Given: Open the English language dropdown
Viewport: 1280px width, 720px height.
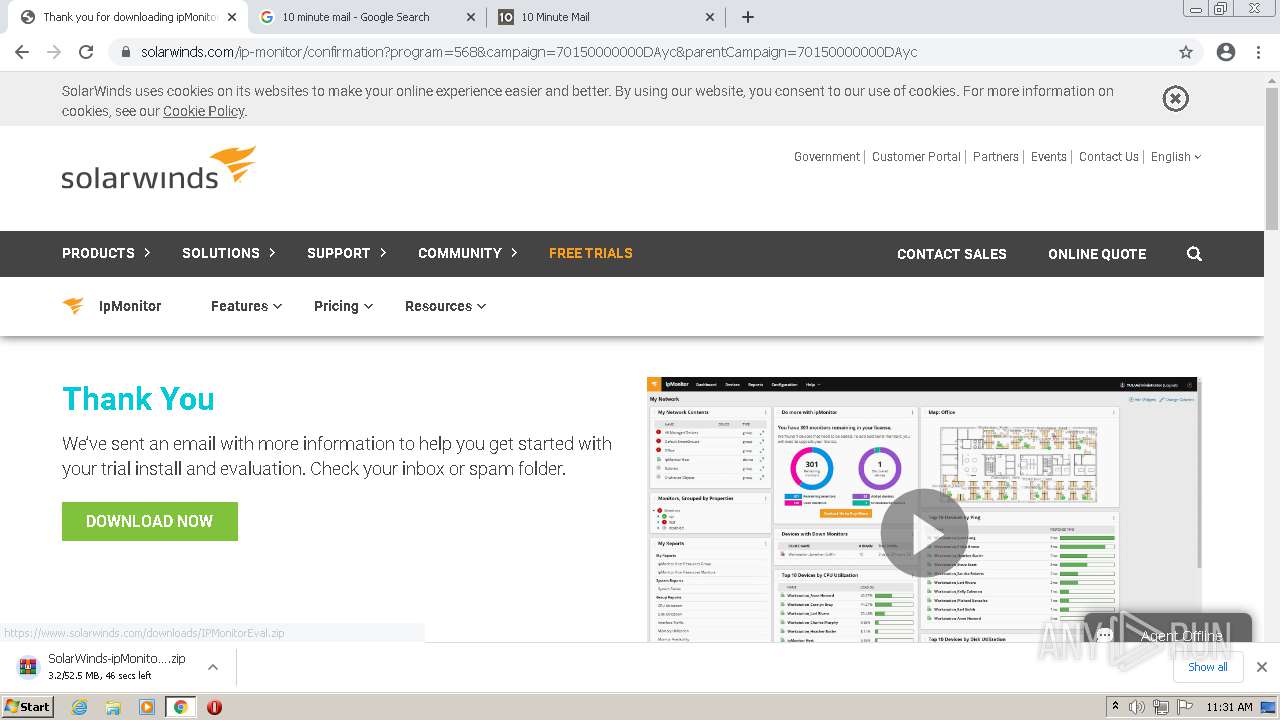Looking at the screenshot, I should 1175,157.
